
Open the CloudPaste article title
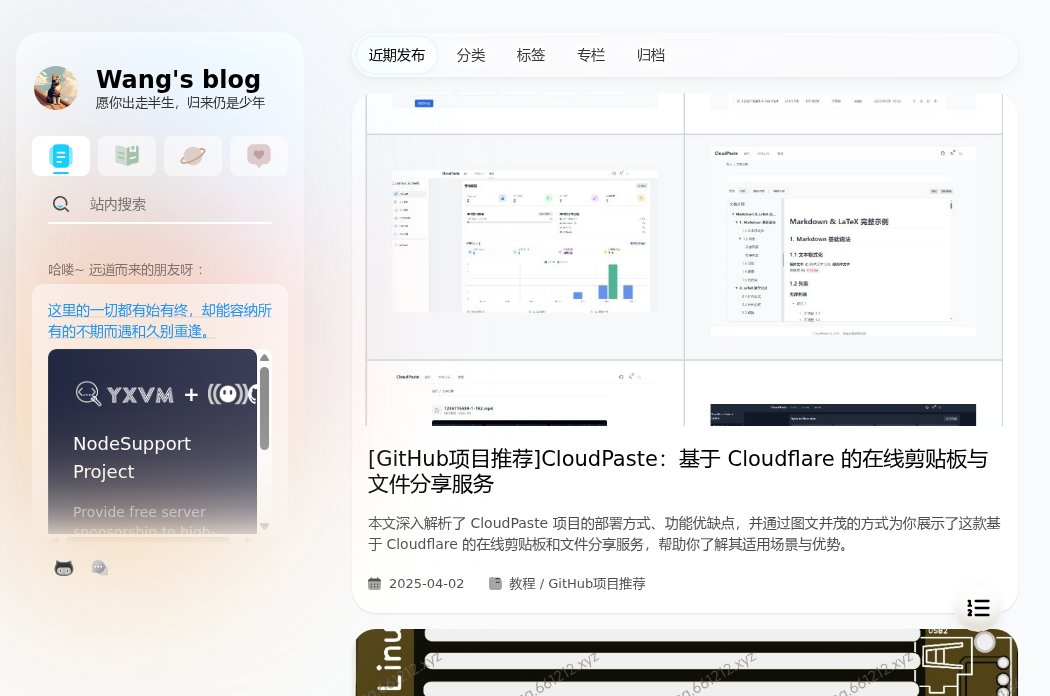tap(678, 471)
